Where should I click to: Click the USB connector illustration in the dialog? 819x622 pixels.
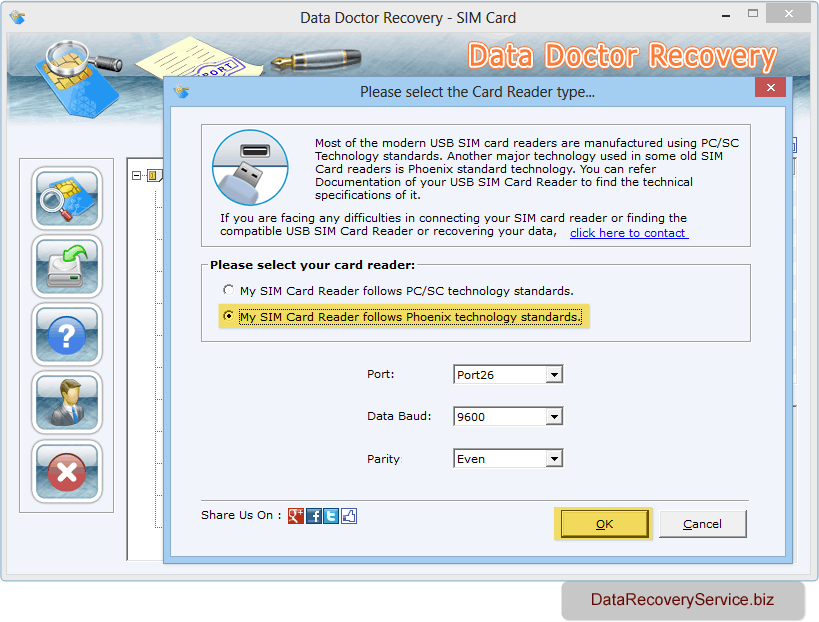click(x=250, y=167)
